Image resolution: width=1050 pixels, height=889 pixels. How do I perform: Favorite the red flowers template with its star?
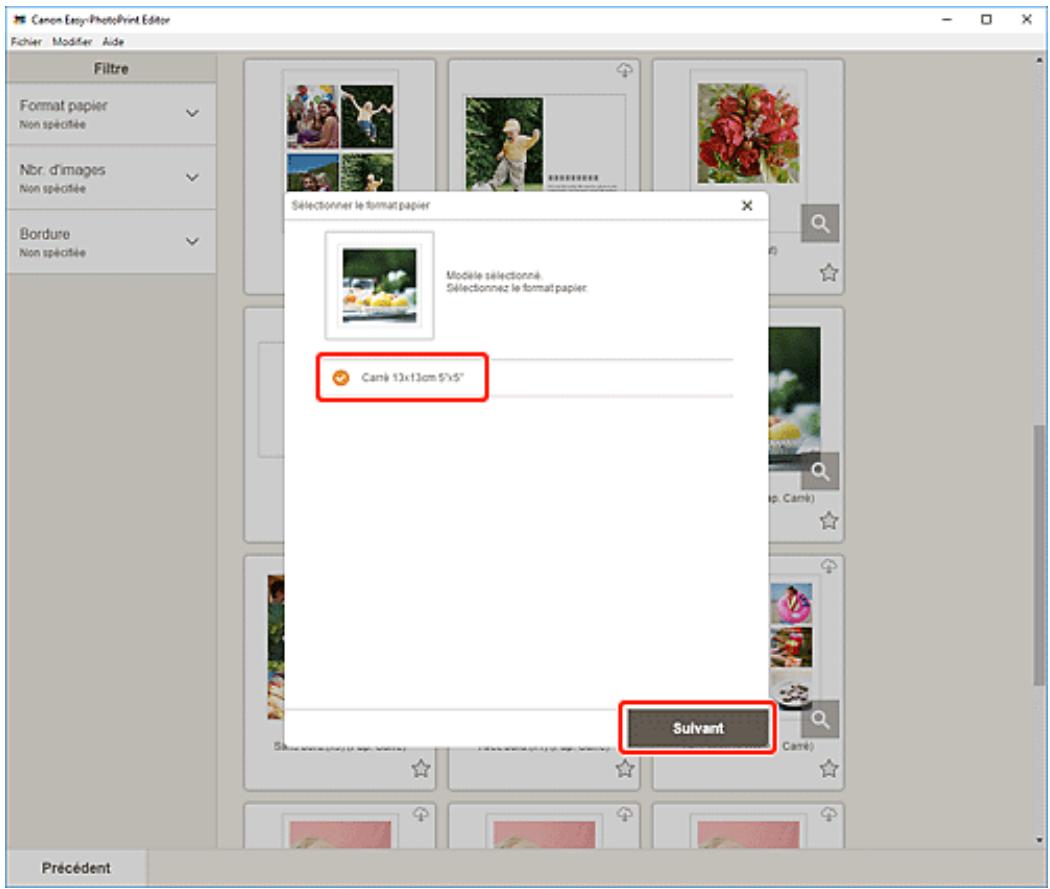pyautogui.click(x=828, y=272)
